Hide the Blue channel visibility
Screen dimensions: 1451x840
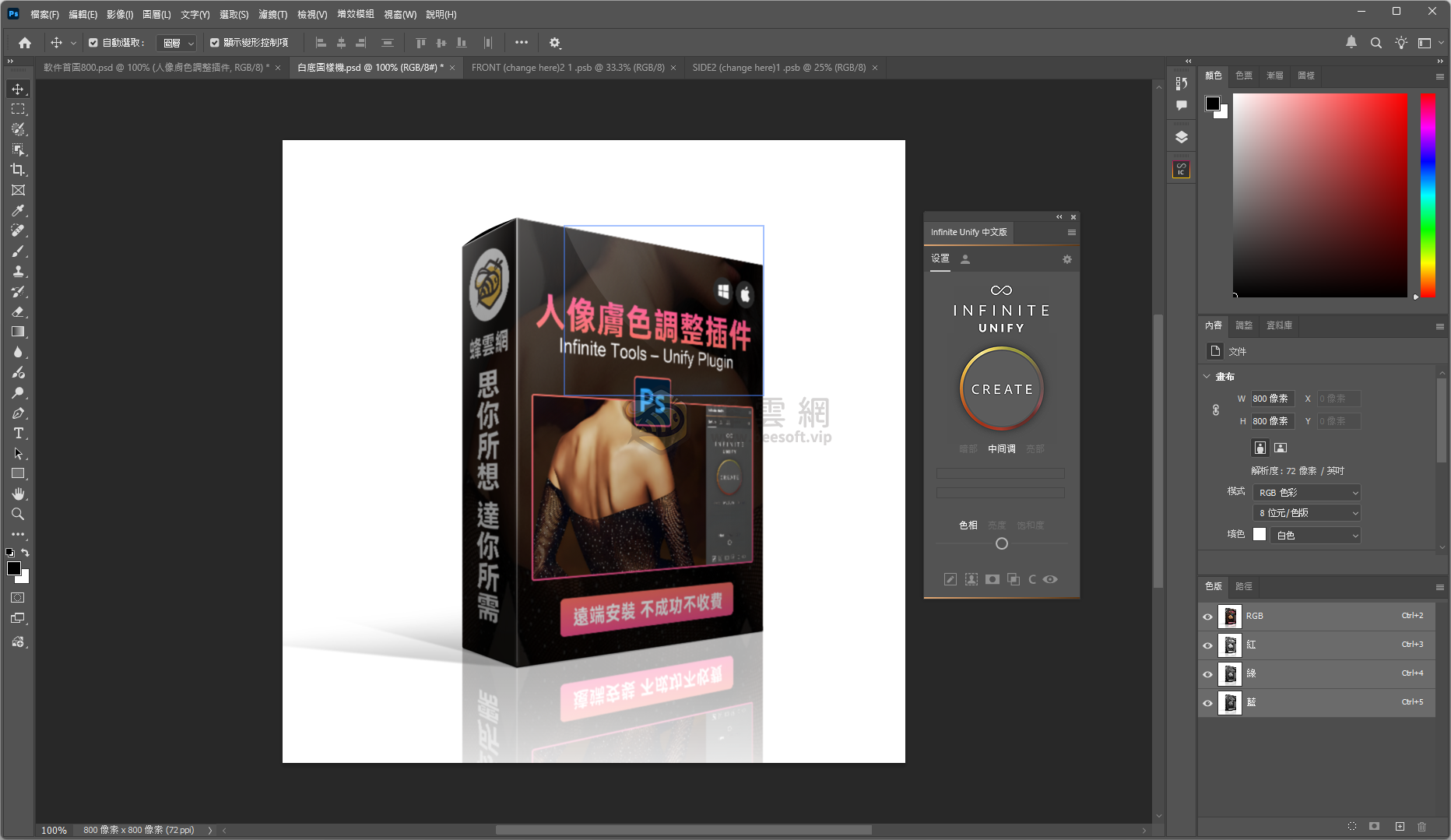click(1207, 703)
